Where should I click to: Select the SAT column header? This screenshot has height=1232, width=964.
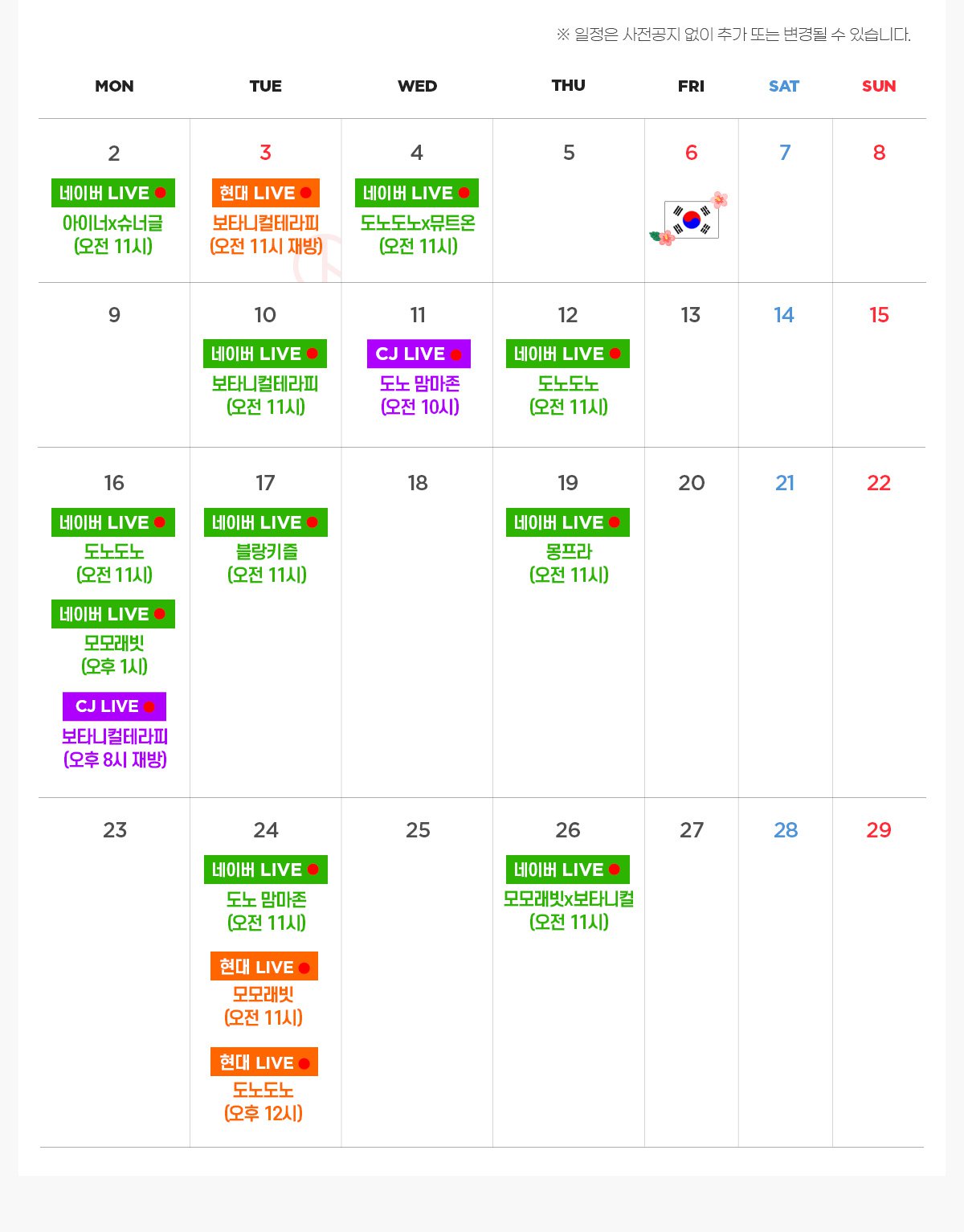[x=784, y=86]
